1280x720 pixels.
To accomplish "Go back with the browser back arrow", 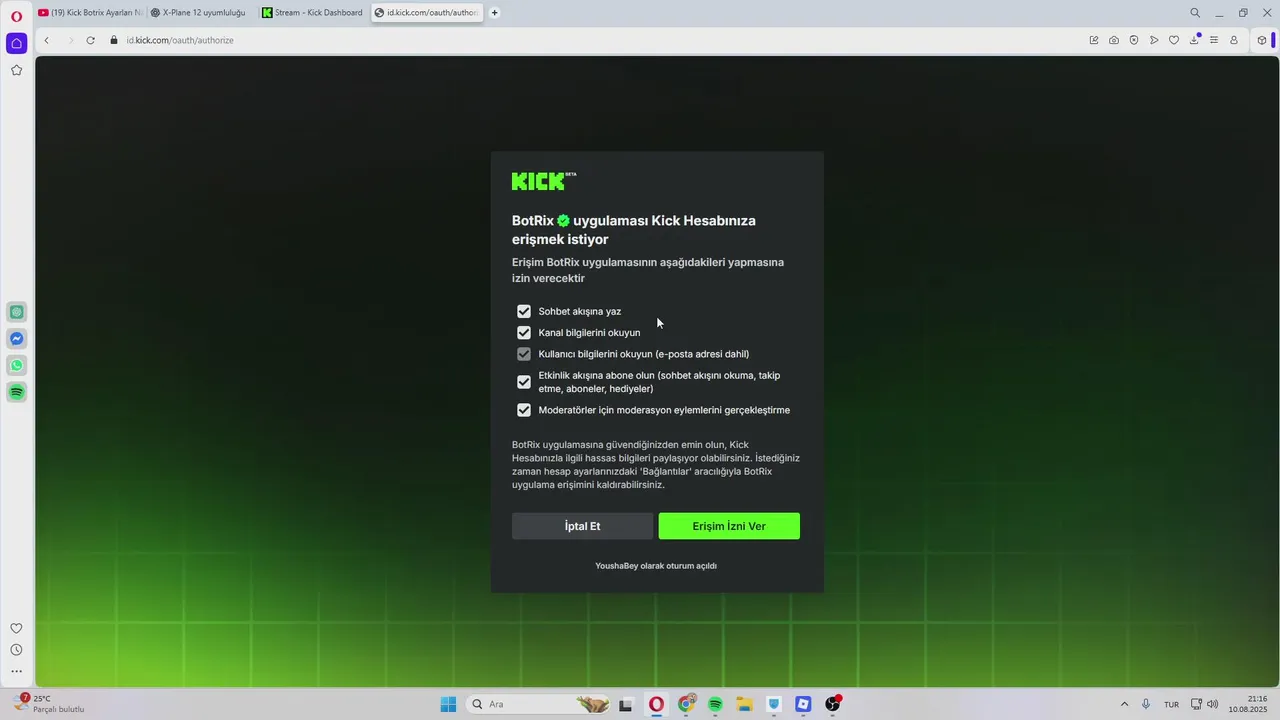I will [46, 40].
